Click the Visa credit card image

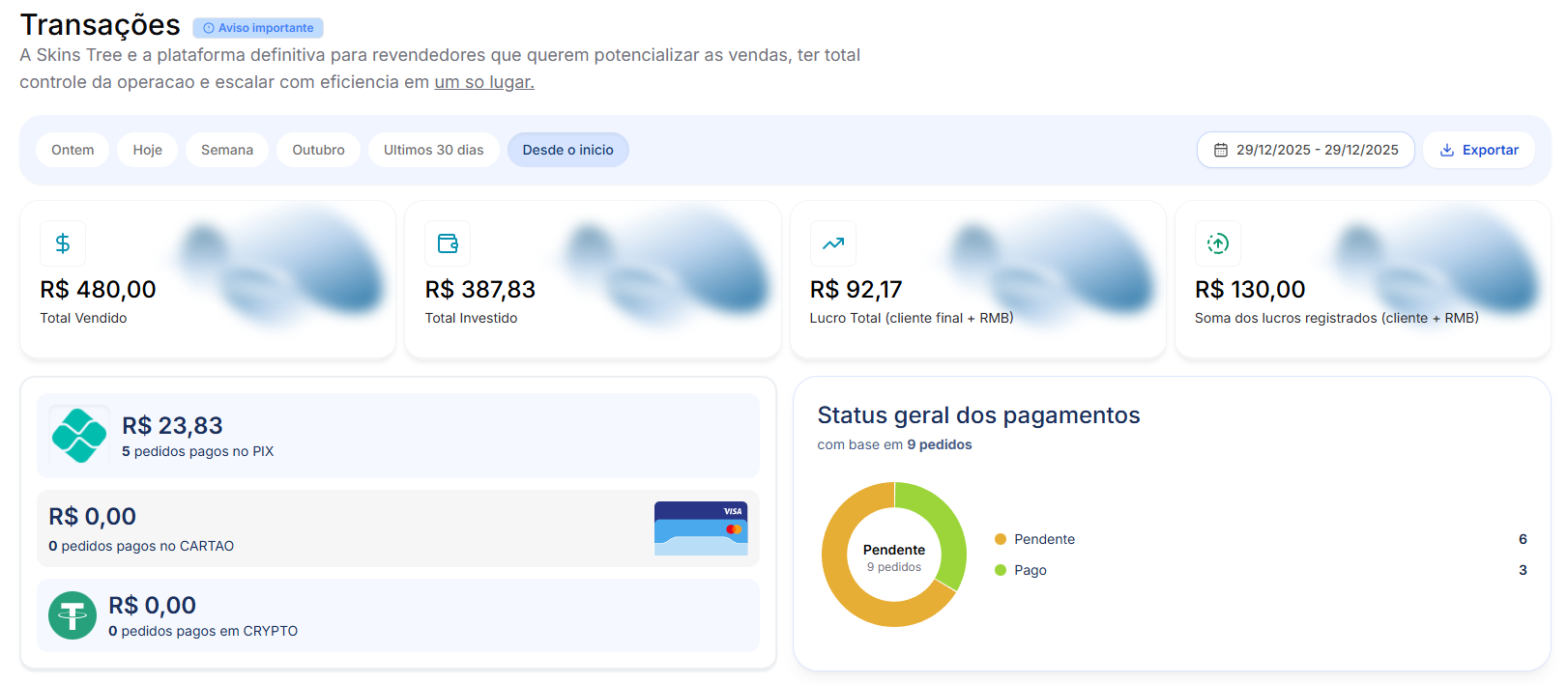point(700,527)
